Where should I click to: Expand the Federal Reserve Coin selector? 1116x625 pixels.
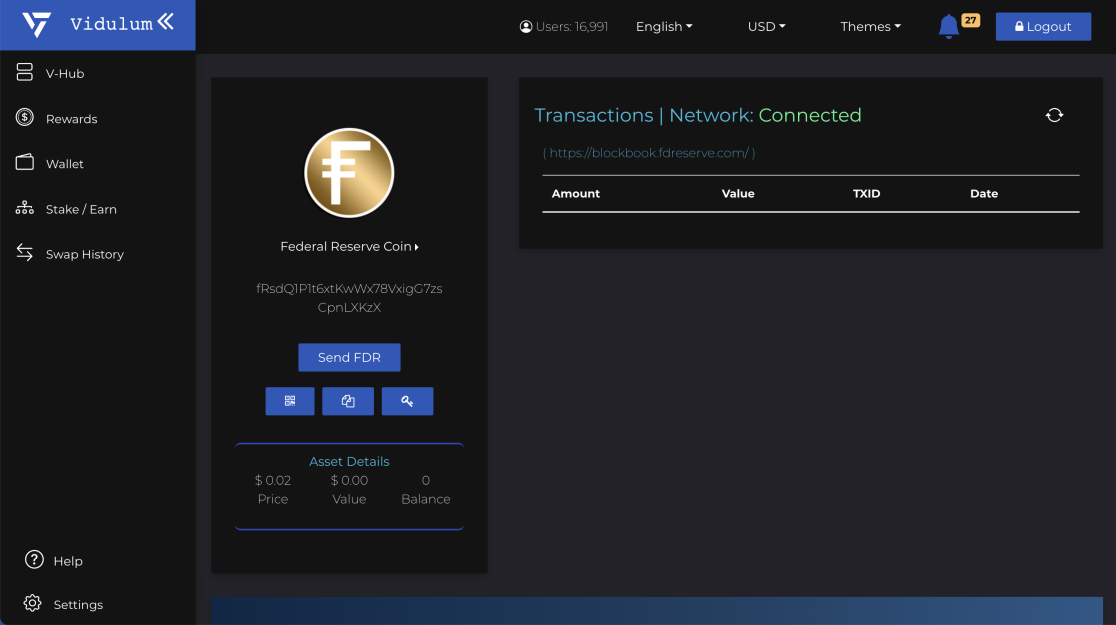coord(349,246)
